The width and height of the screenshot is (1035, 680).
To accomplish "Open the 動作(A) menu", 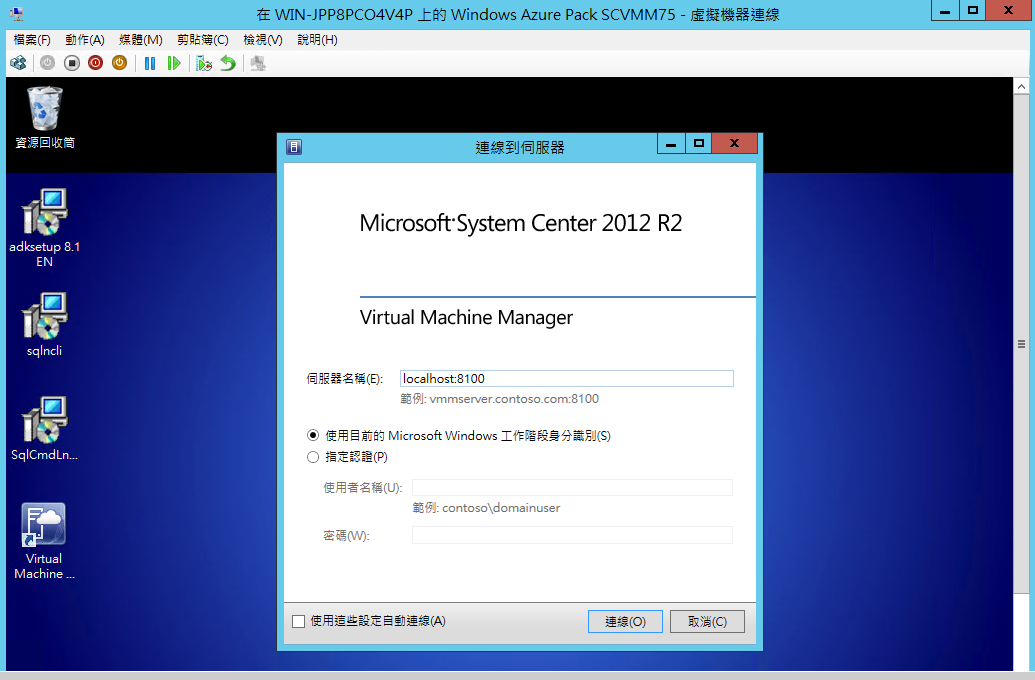I will 84,40.
